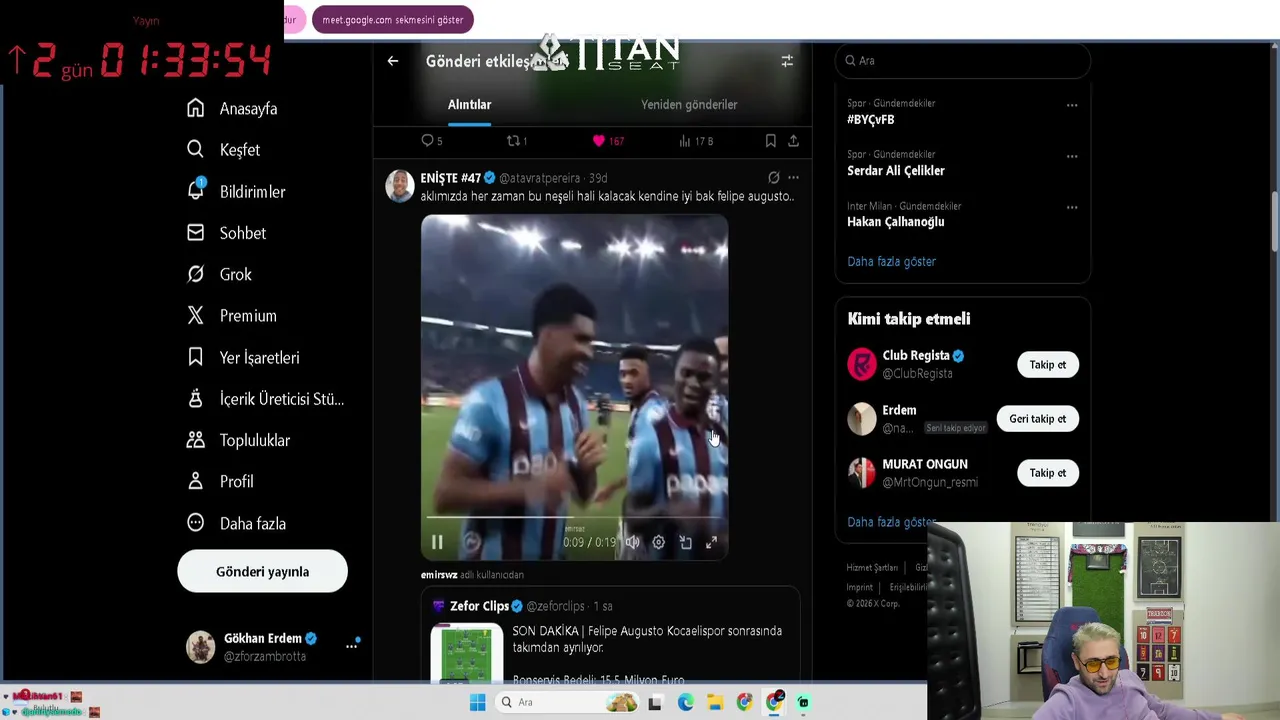Image resolution: width=1280 pixels, height=720 pixels.
Task: Open ENİŞTE #47 profile avatar
Action: pyautogui.click(x=400, y=186)
